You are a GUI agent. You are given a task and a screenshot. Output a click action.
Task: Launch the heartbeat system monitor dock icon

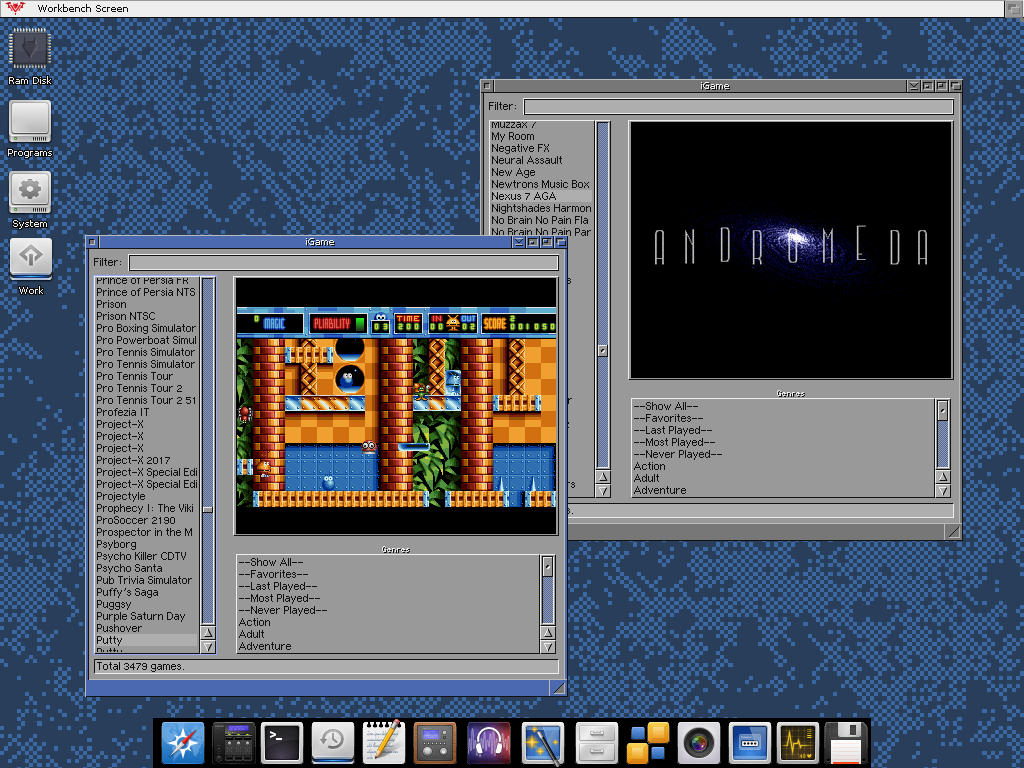click(x=798, y=742)
